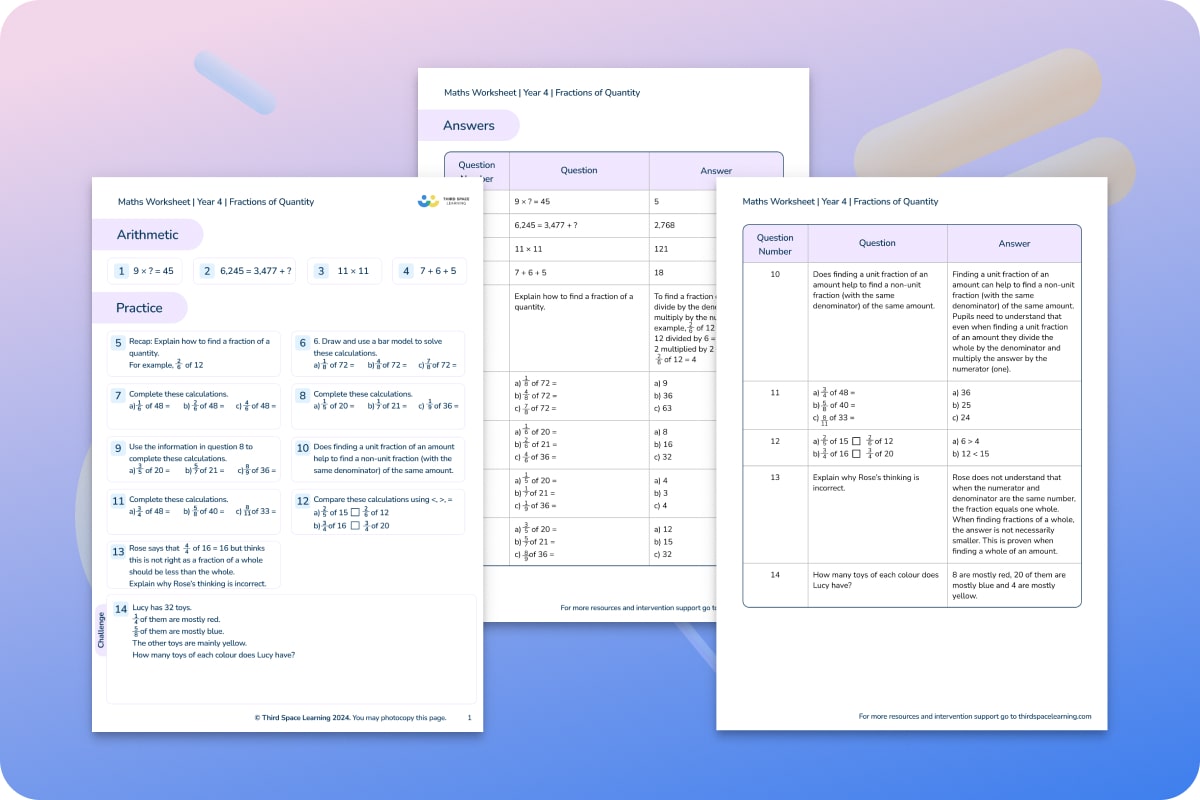1200x800 pixels.
Task: Select the Answers section heading
Action: click(x=469, y=125)
